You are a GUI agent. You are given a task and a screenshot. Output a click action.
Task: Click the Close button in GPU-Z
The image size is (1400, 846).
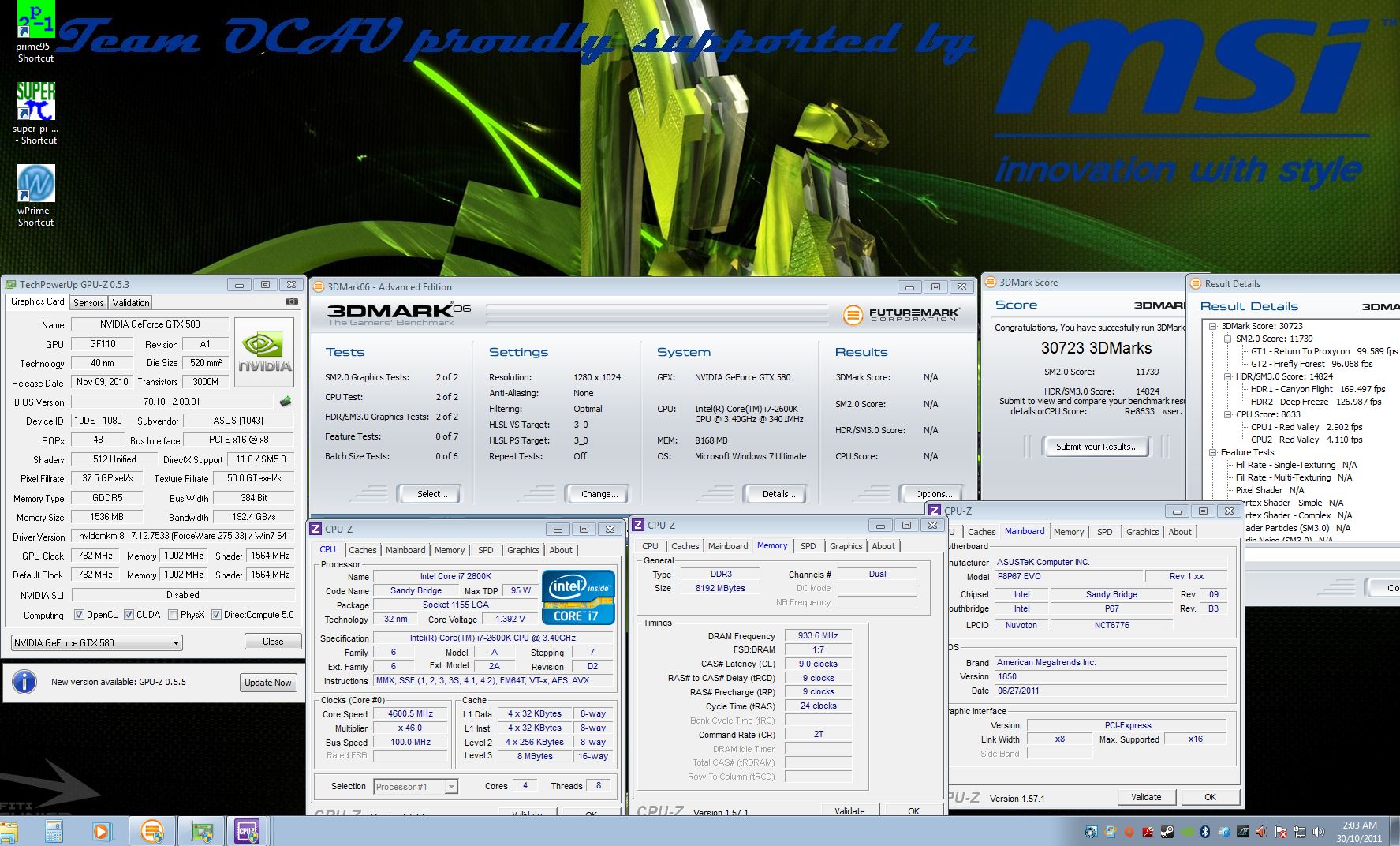click(273, 642)
